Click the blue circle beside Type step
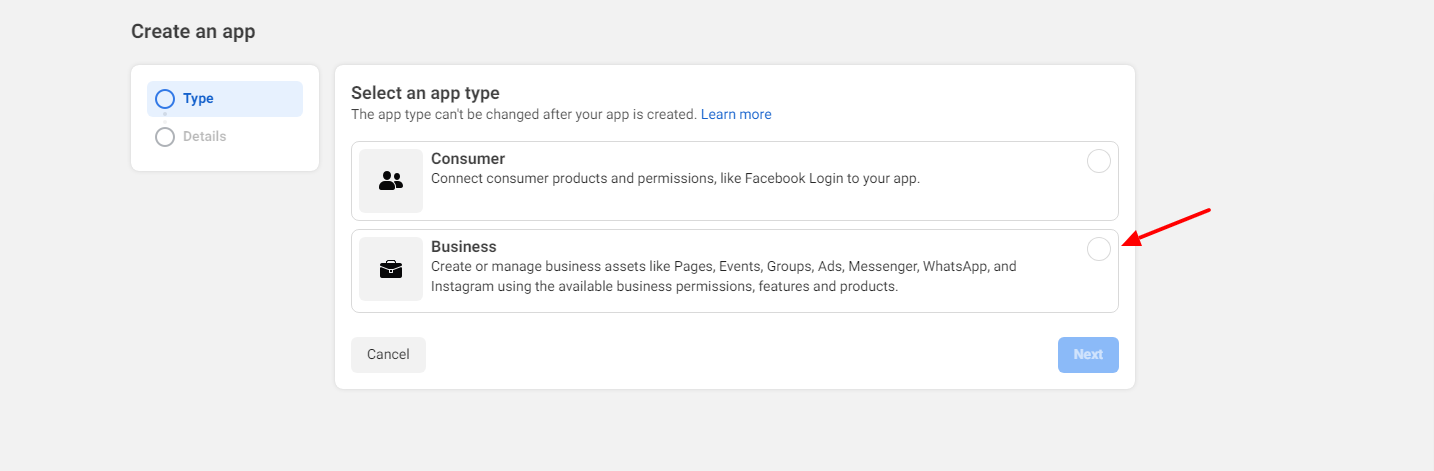 [x=165, y=99]
